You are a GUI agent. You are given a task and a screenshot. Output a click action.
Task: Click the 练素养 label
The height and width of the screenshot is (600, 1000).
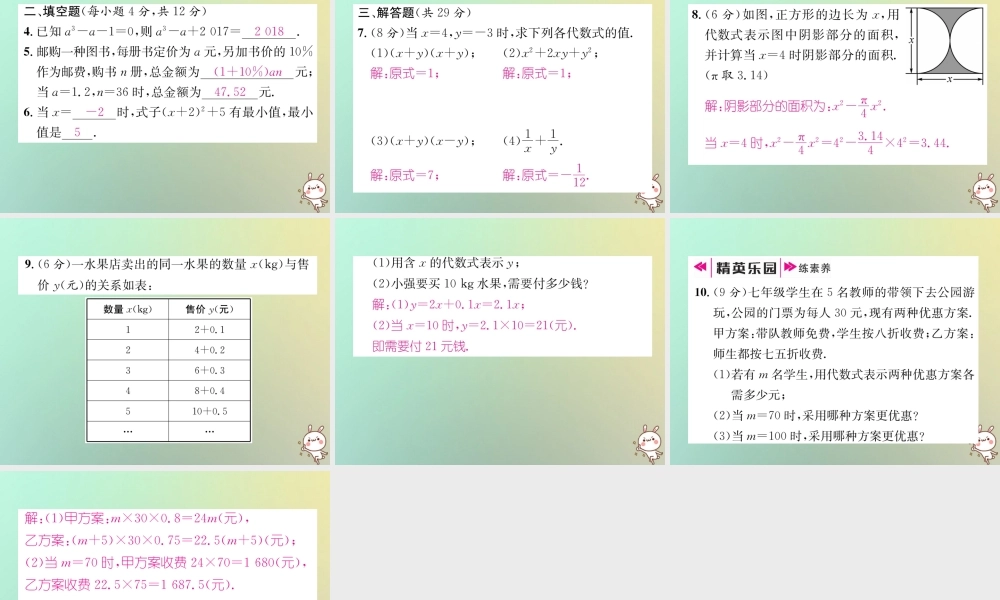point(814,268)
